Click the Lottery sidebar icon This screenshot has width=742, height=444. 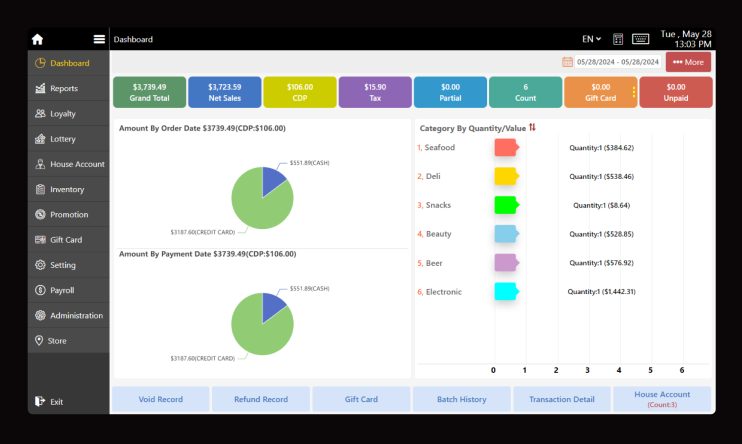tap(40, 139)
